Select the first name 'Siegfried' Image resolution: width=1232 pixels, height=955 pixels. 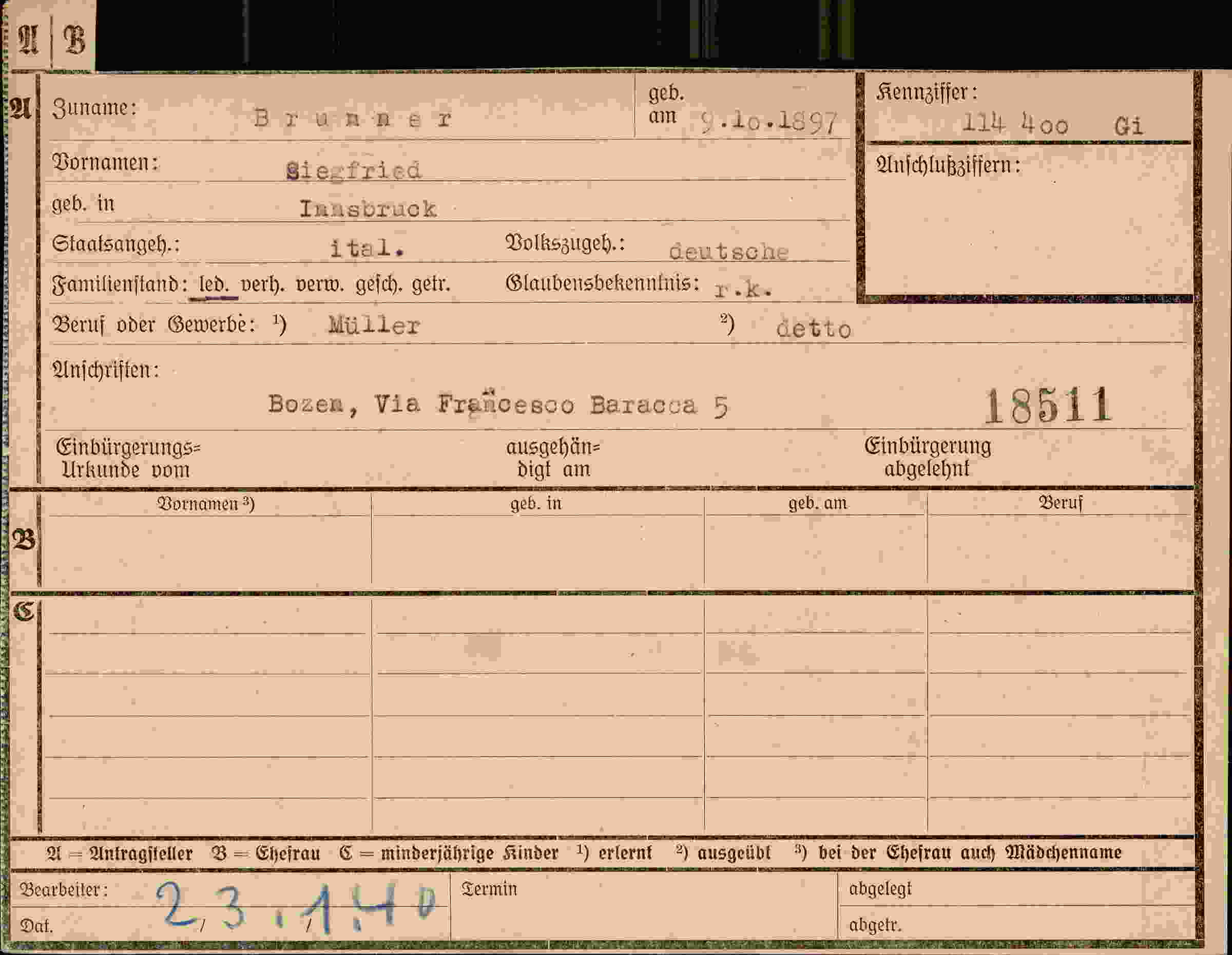pos(354,170)
